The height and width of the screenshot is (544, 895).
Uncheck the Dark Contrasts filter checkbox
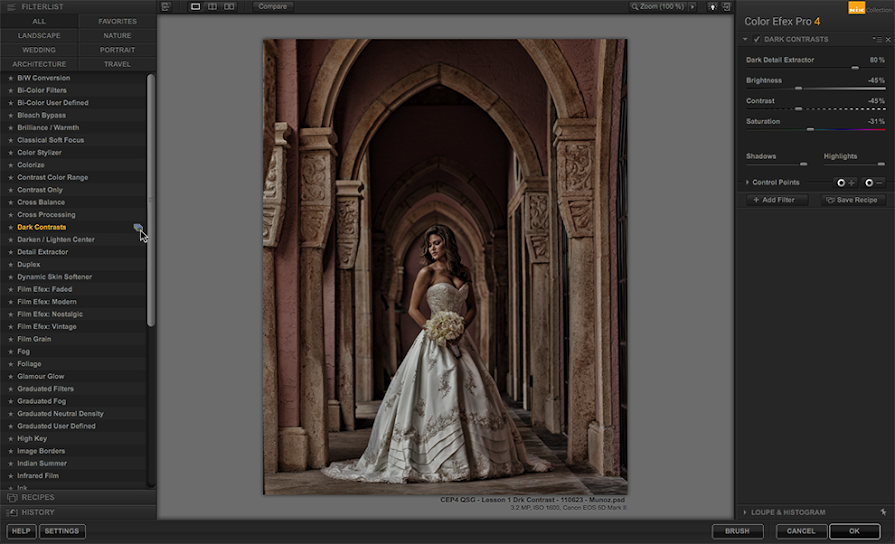click(x=757, y=39)
